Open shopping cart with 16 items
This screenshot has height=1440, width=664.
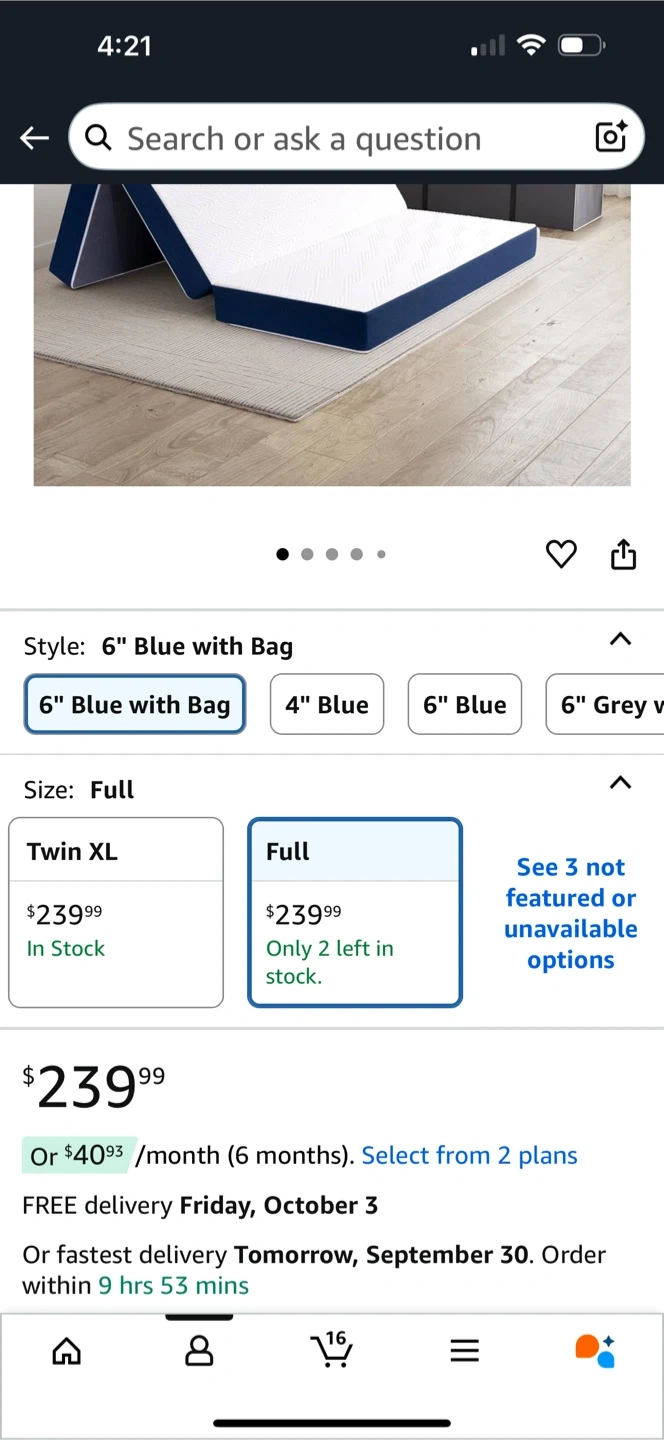pyautogui.click(x=331, y=1350)
